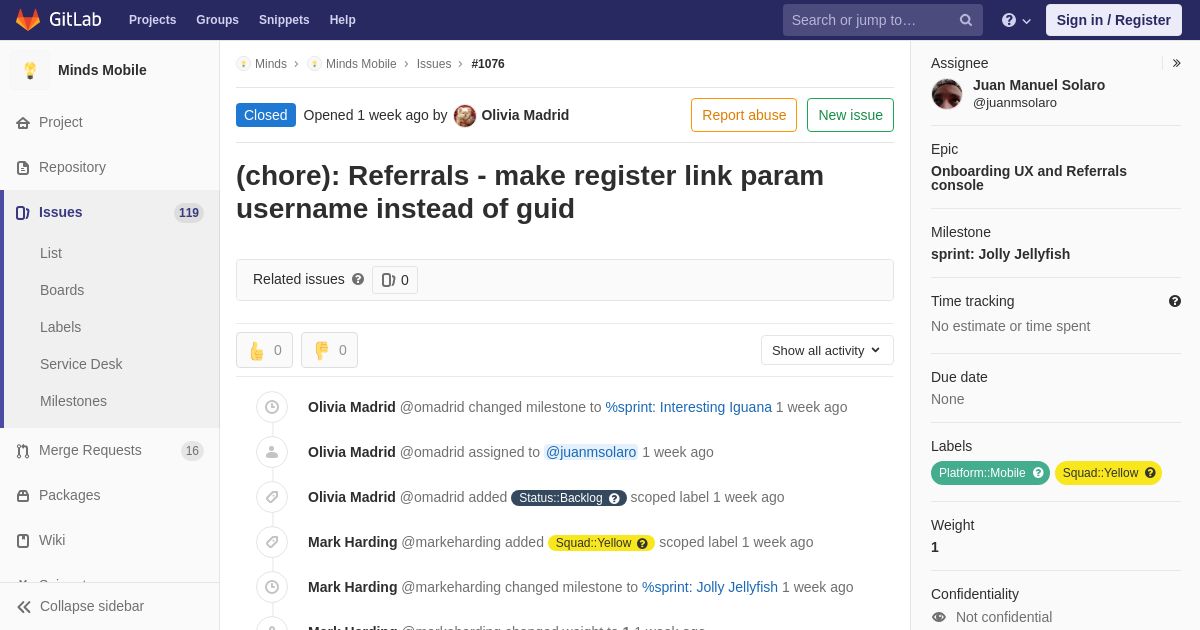Image resolution: width=1200 pixels, height=630 pixels.
Task: Click Minds breadcrumb link
Action: point(271,64)
